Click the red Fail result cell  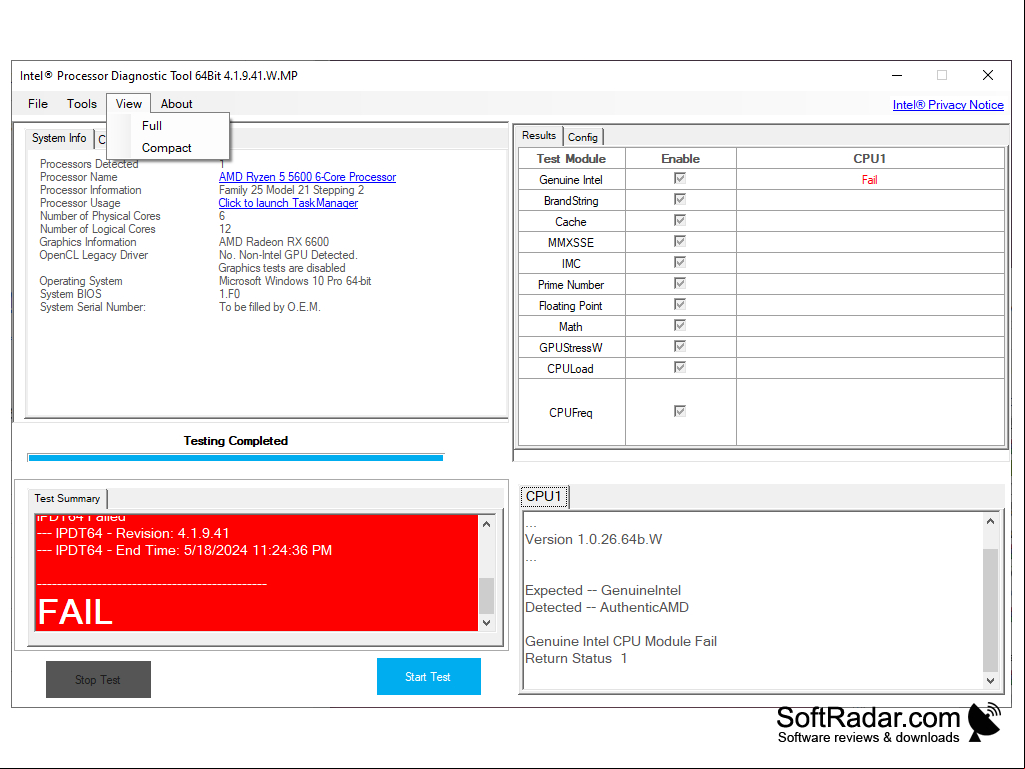869,180
